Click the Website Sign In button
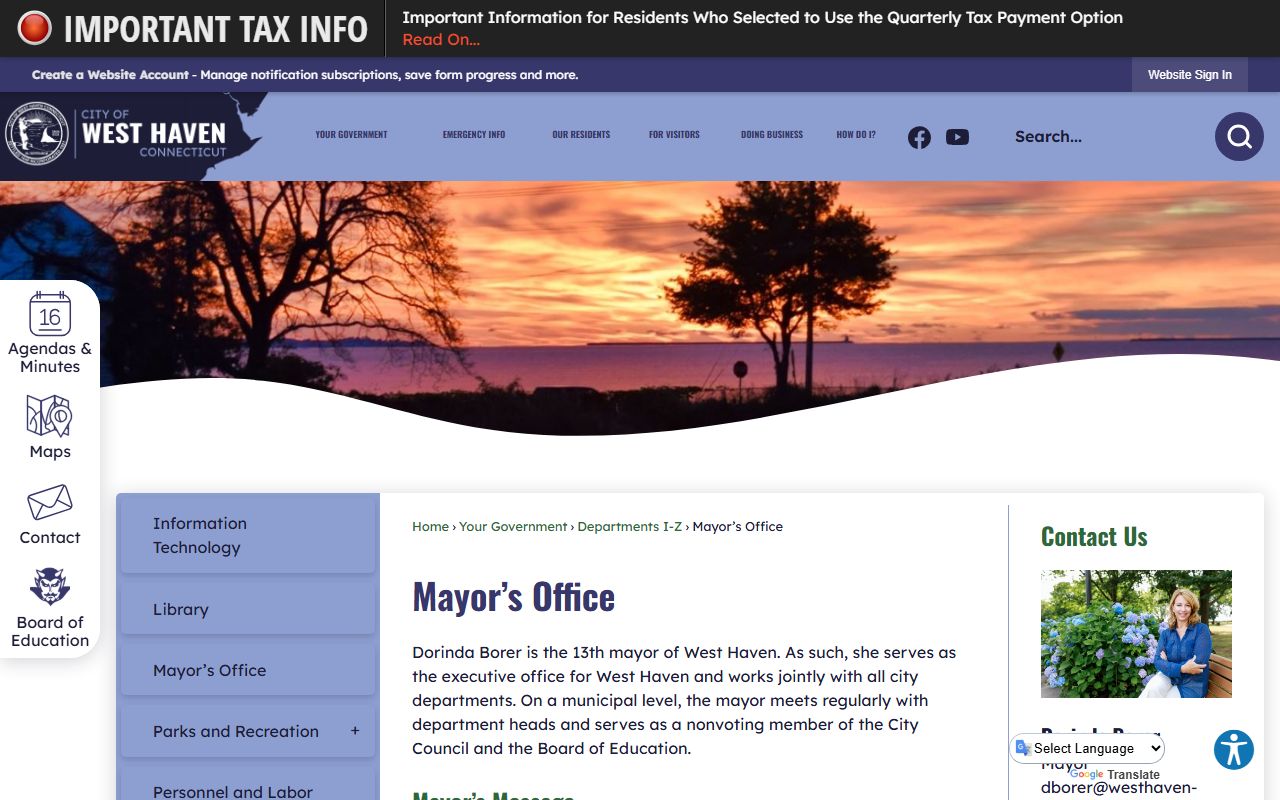The height and width of the screenshot is (800, 1280). 1189,75
